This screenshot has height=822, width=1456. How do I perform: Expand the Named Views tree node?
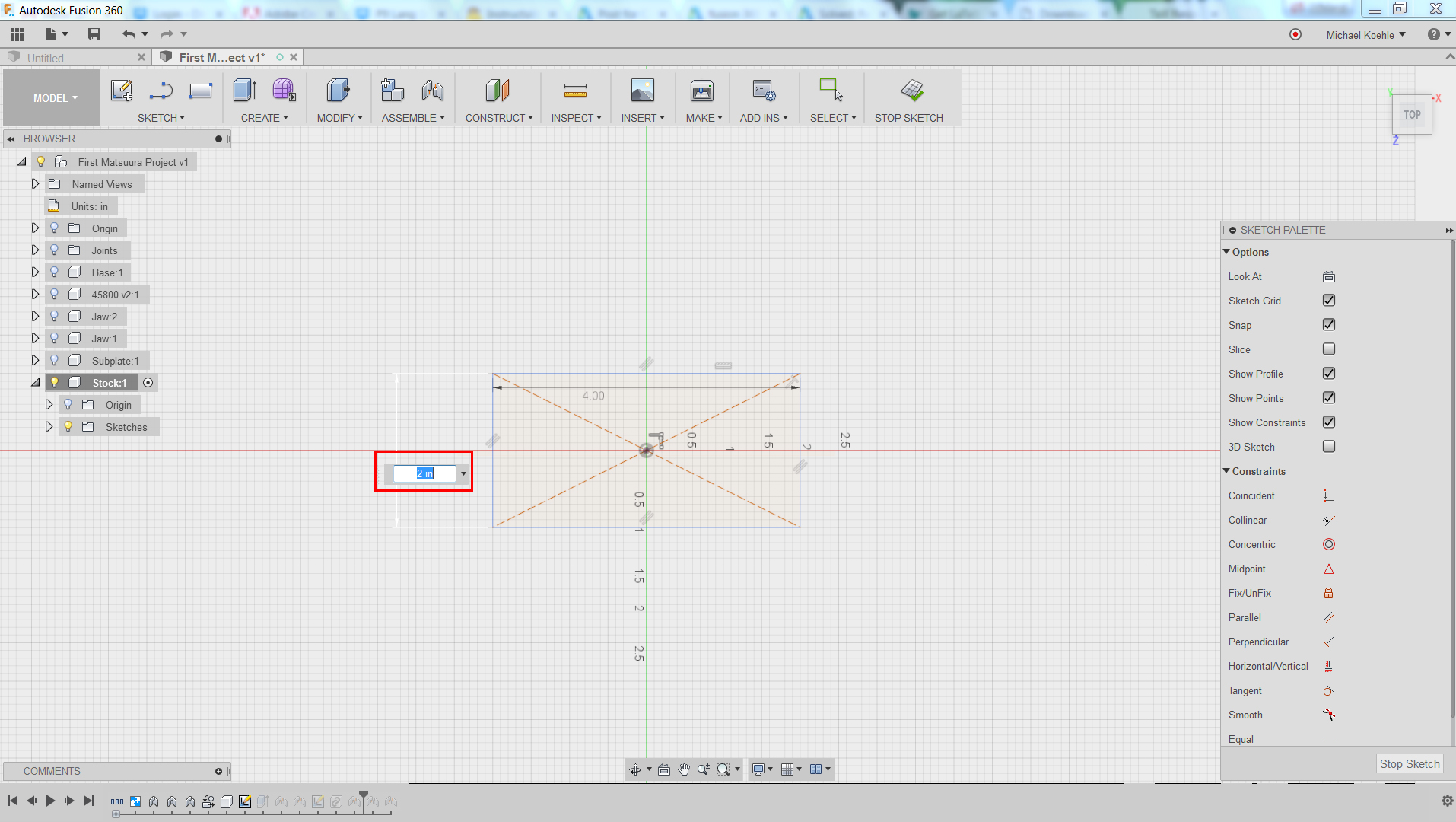(x=35, y=183)
